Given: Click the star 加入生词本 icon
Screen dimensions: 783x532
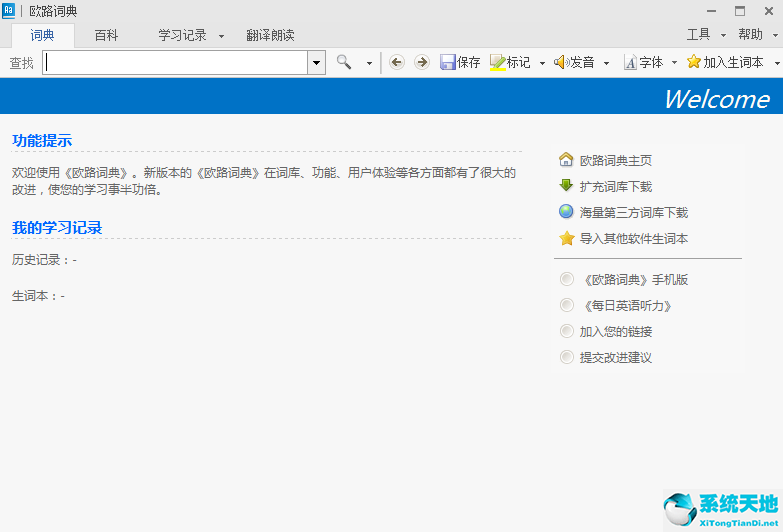Looking at the screenshot, I should point(694,62).
